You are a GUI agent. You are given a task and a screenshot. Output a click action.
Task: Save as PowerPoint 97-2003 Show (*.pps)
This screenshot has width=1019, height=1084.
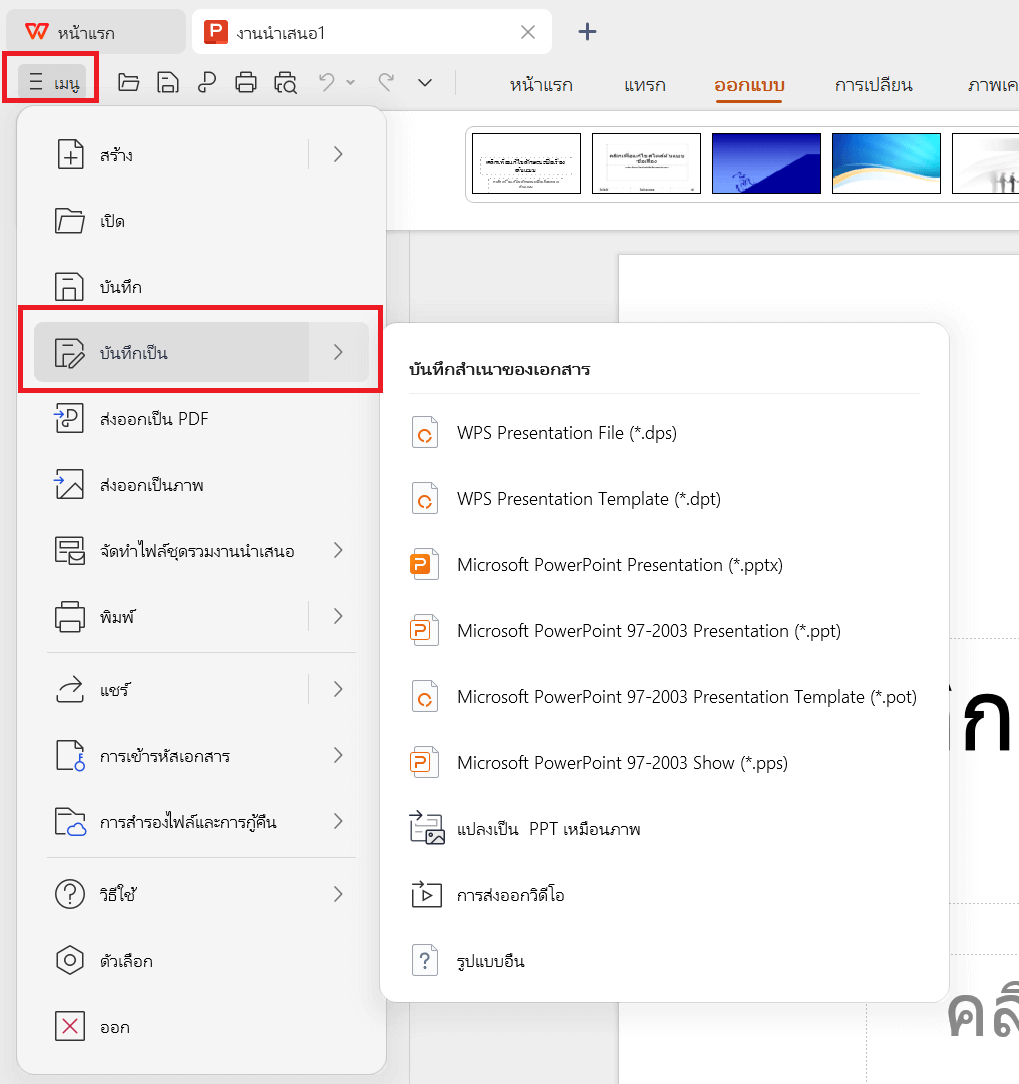tap(664, 763)
